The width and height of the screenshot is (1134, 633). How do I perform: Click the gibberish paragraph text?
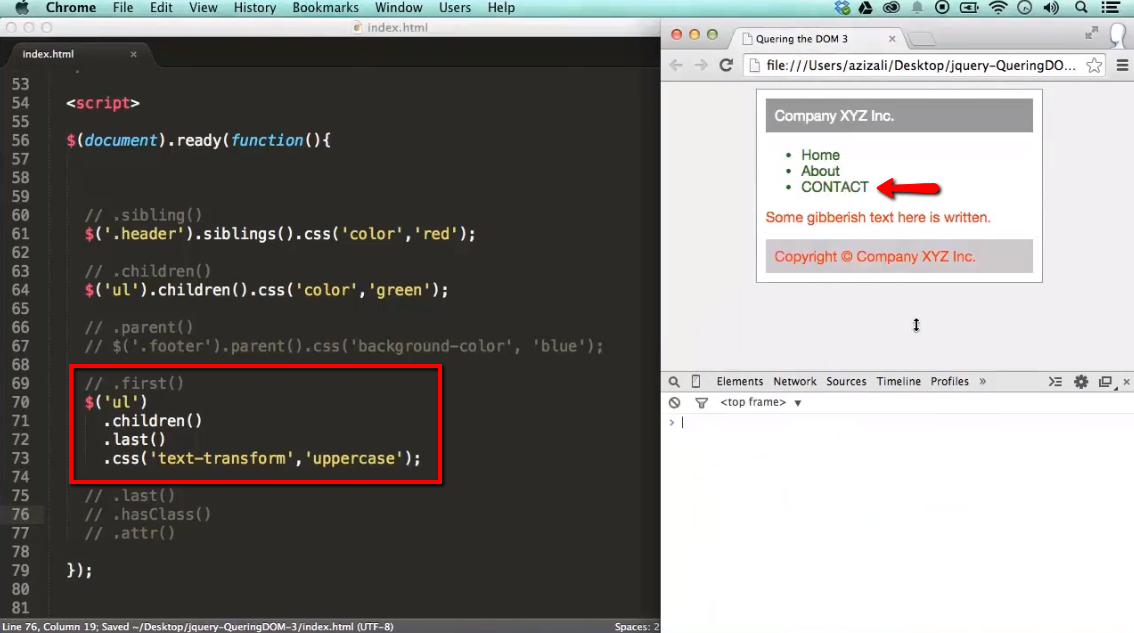878,217
